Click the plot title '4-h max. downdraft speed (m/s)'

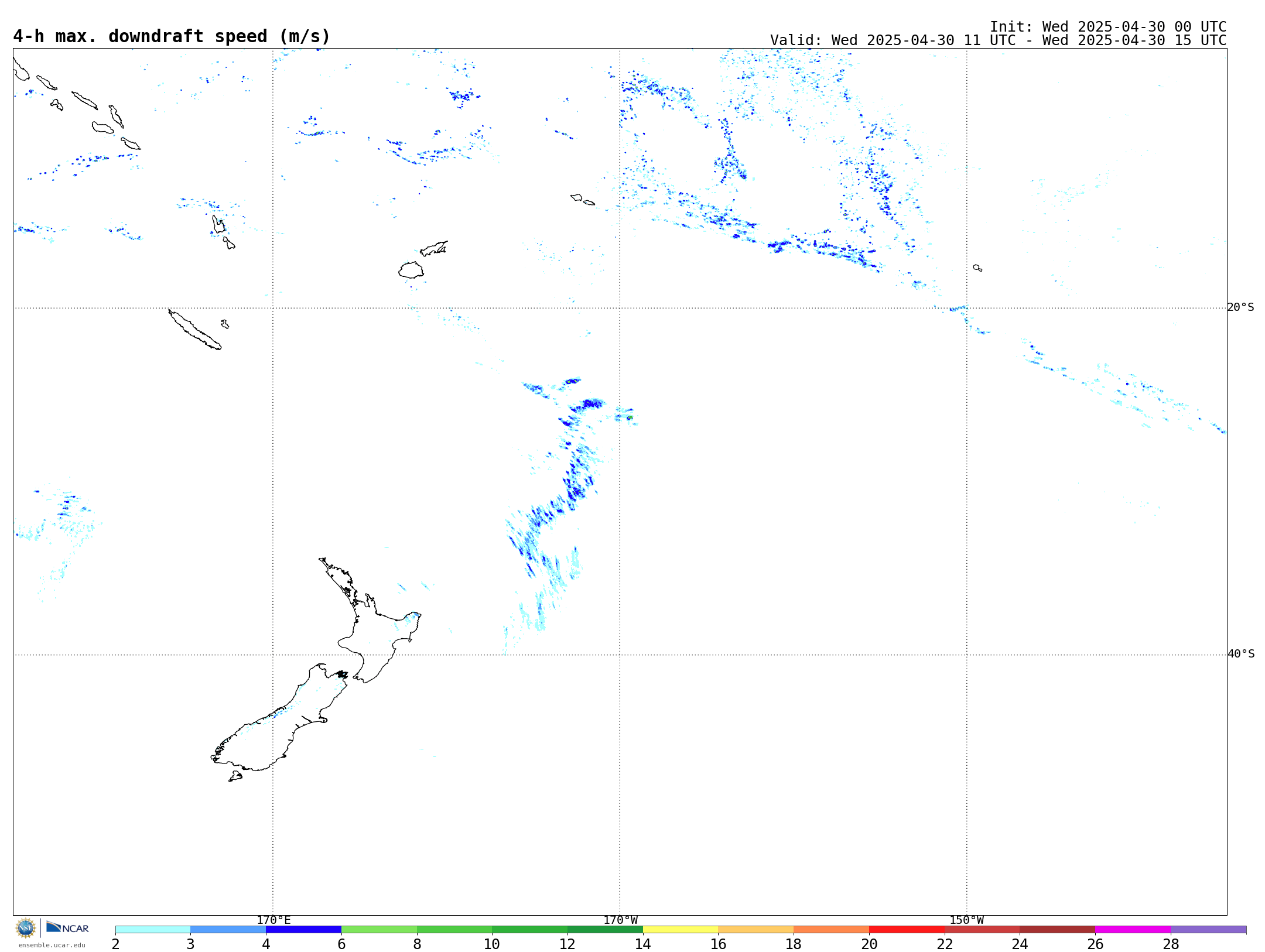point(172,36)
